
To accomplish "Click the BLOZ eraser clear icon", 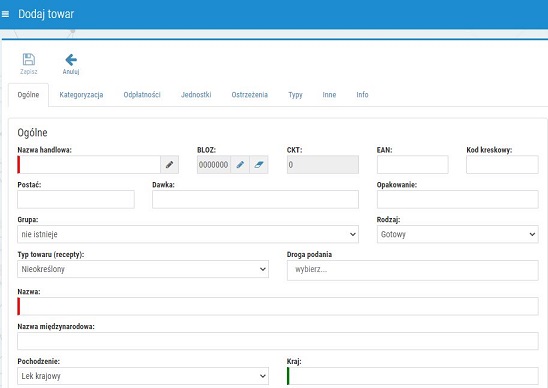I will click(x=259, y=165).
